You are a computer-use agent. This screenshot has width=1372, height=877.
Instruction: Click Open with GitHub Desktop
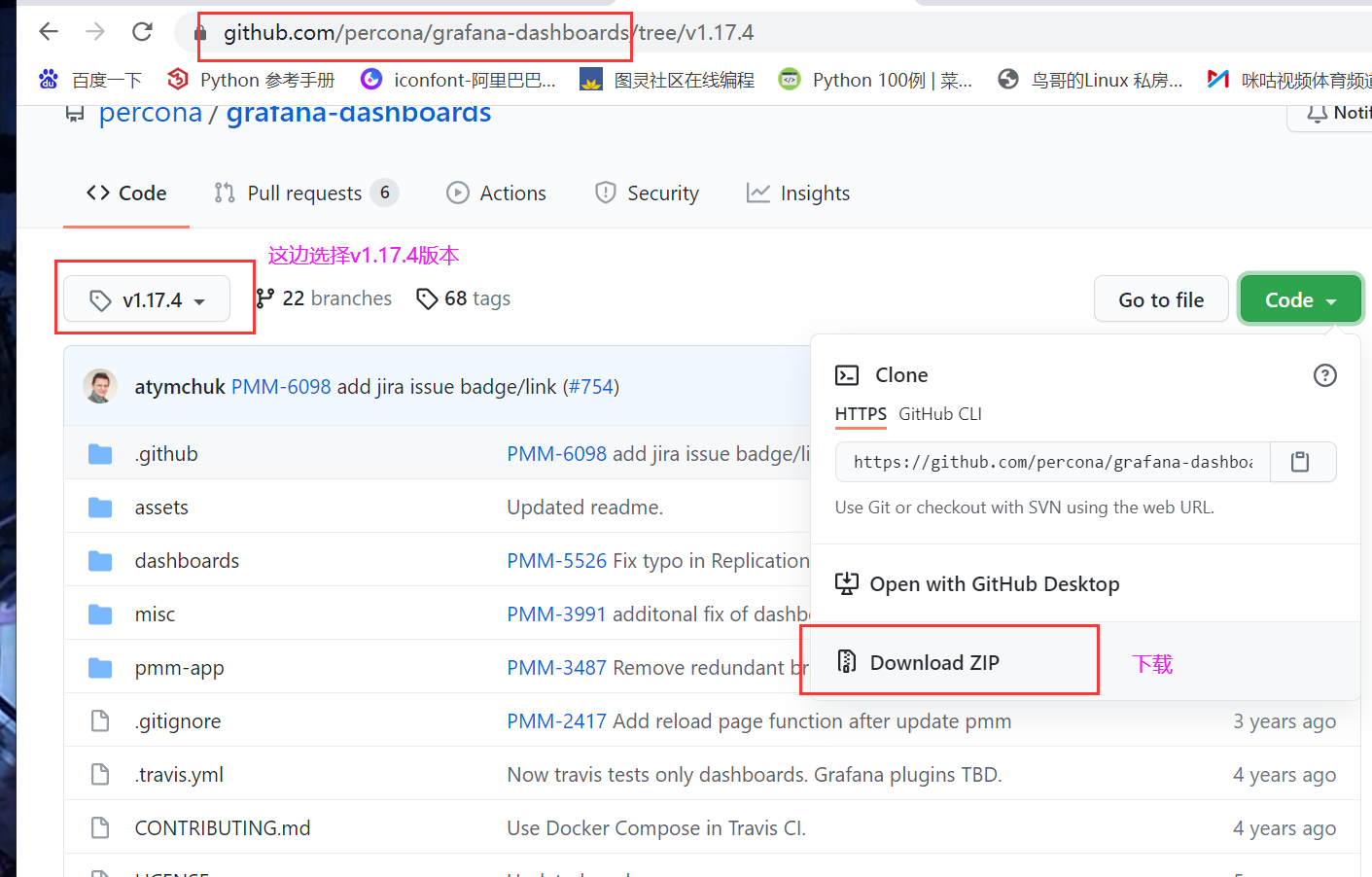point(977,584)
